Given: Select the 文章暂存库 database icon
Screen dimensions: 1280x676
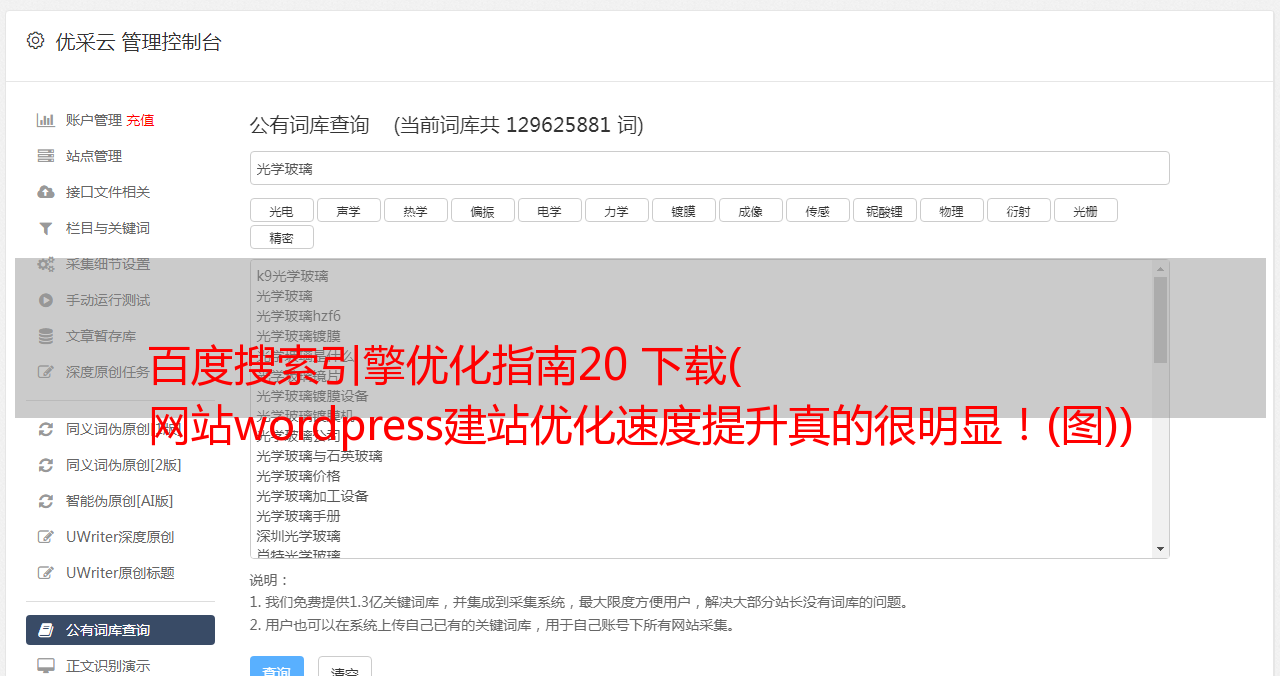Looking at the screenshot, I should 46,336.
